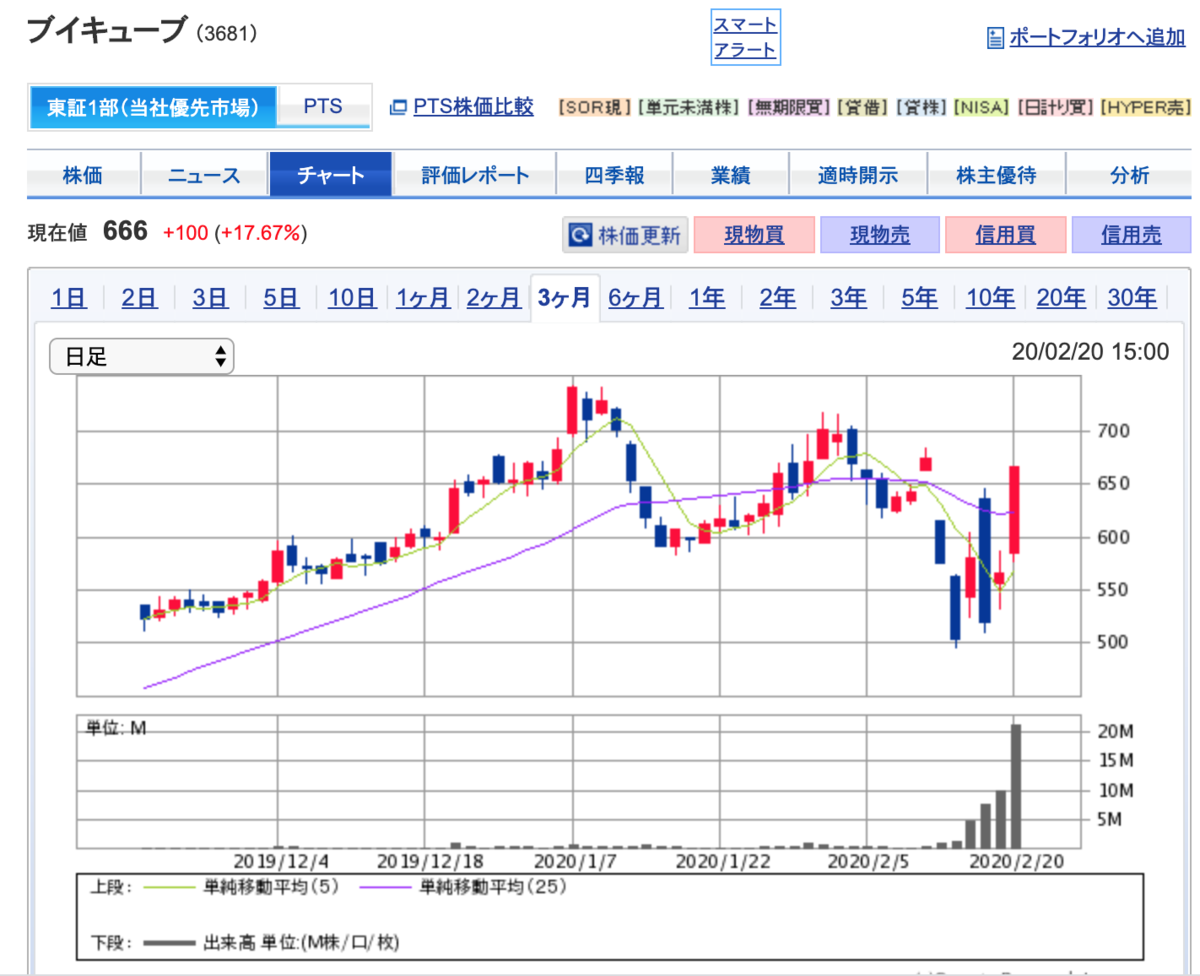Click the 現物売 button
1200x976 pixels.
coord(880,235)
